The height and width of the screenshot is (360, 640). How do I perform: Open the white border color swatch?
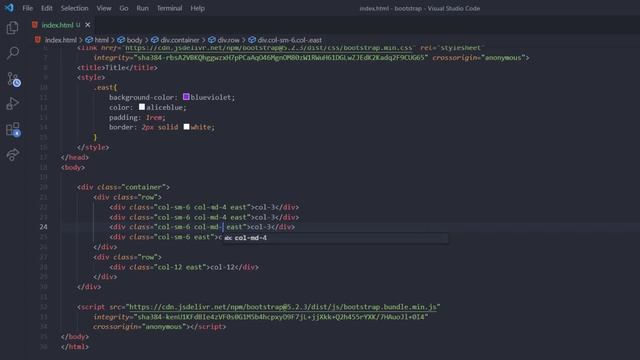(187, 127)
